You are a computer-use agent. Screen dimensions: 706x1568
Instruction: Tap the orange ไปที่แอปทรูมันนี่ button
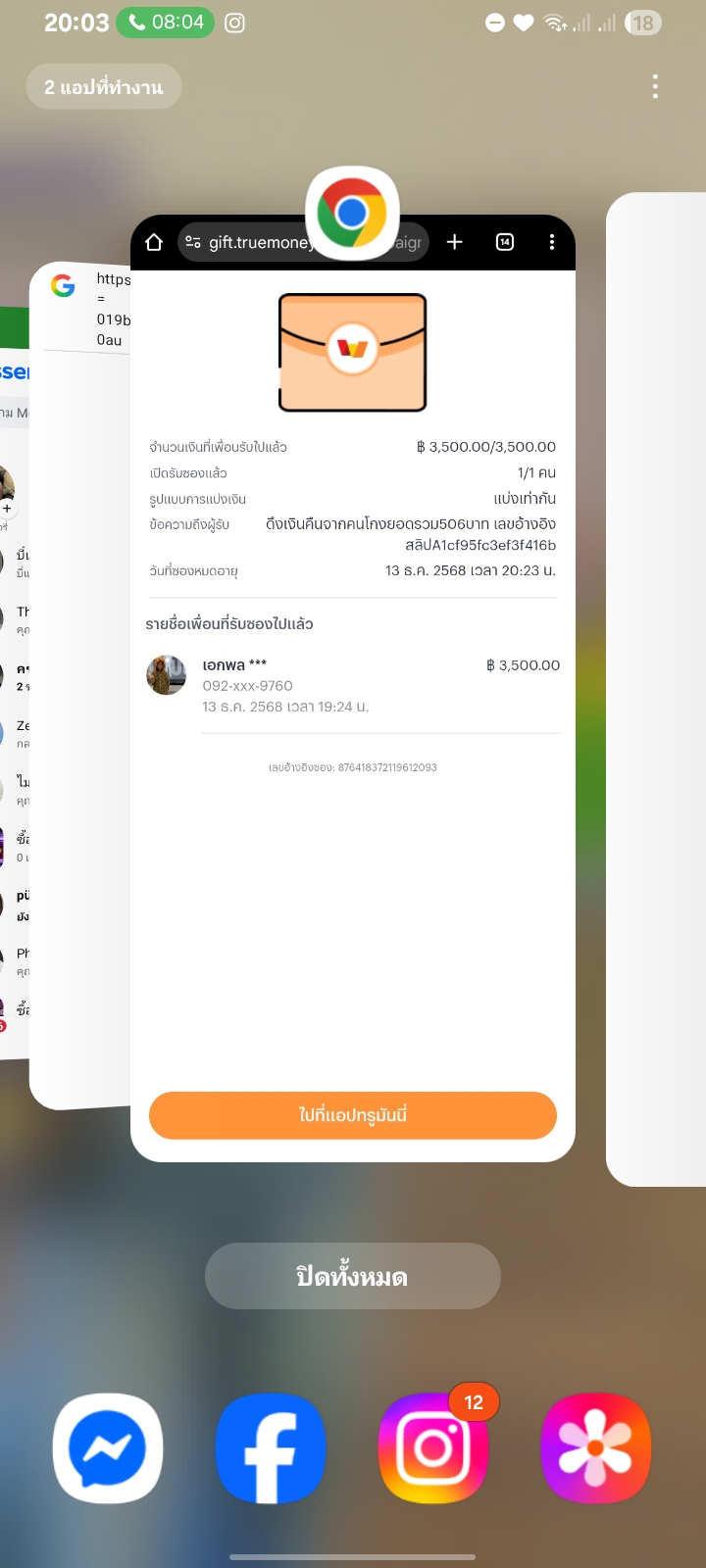point(353,1115)
